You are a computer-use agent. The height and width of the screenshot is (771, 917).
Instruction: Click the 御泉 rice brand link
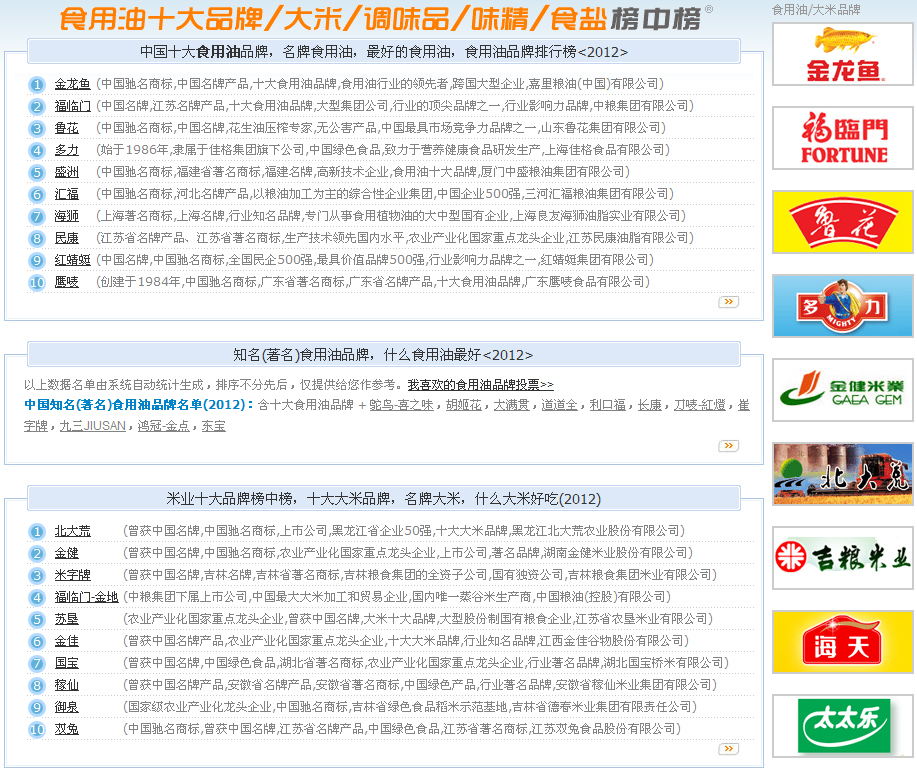coord(67,707)
